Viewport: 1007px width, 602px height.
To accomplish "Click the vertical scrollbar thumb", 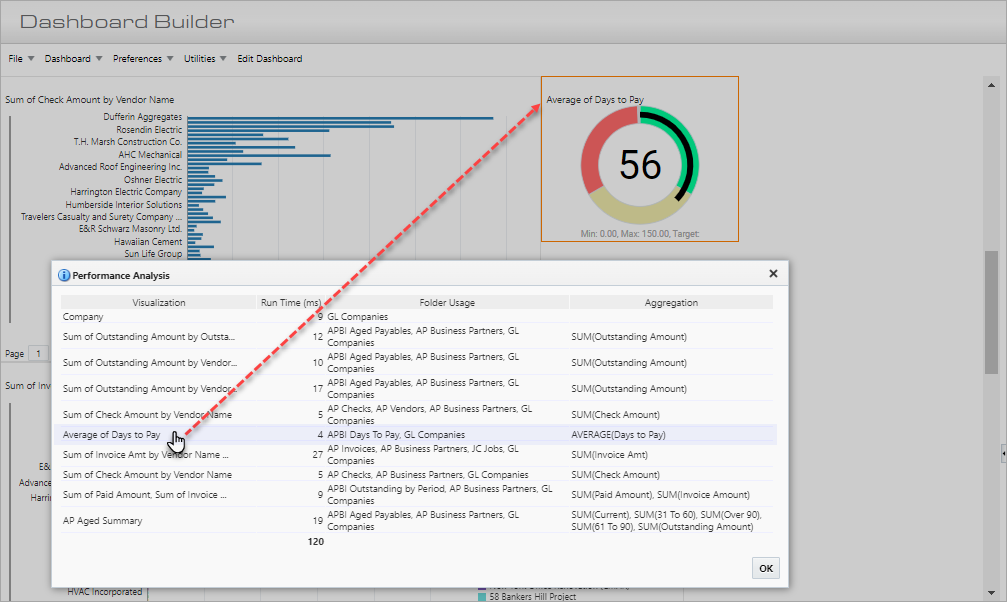I will click(x=991, y=312).
